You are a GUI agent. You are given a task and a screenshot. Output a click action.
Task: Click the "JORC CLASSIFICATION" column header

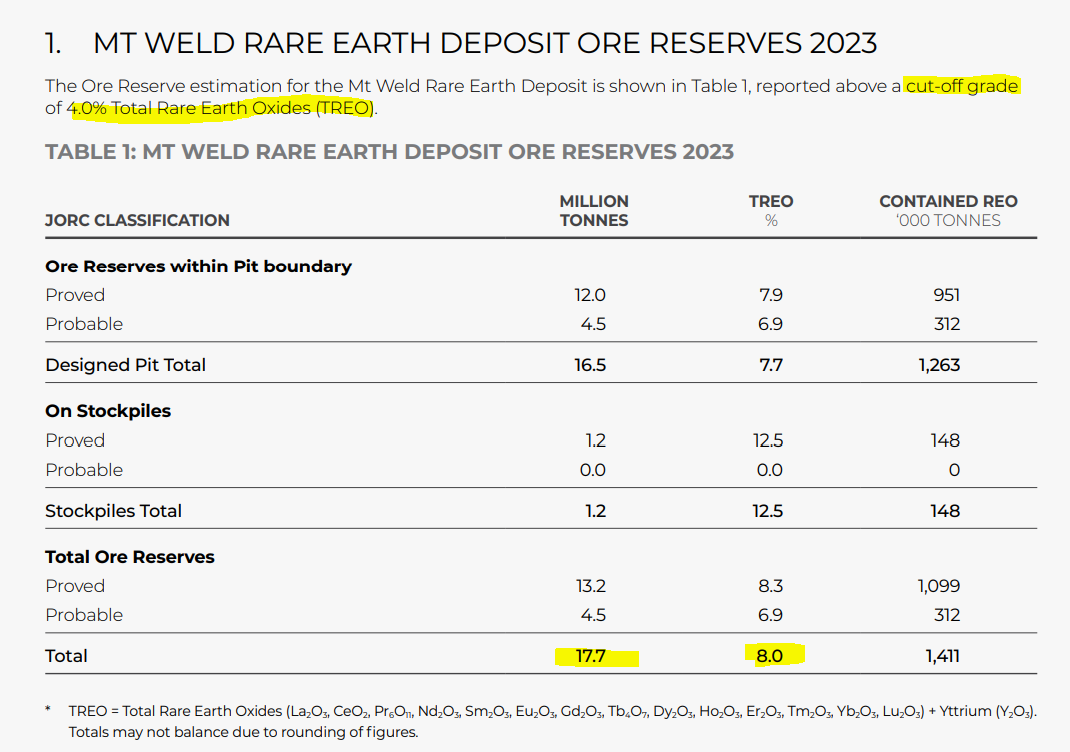[x=137, y=220]
